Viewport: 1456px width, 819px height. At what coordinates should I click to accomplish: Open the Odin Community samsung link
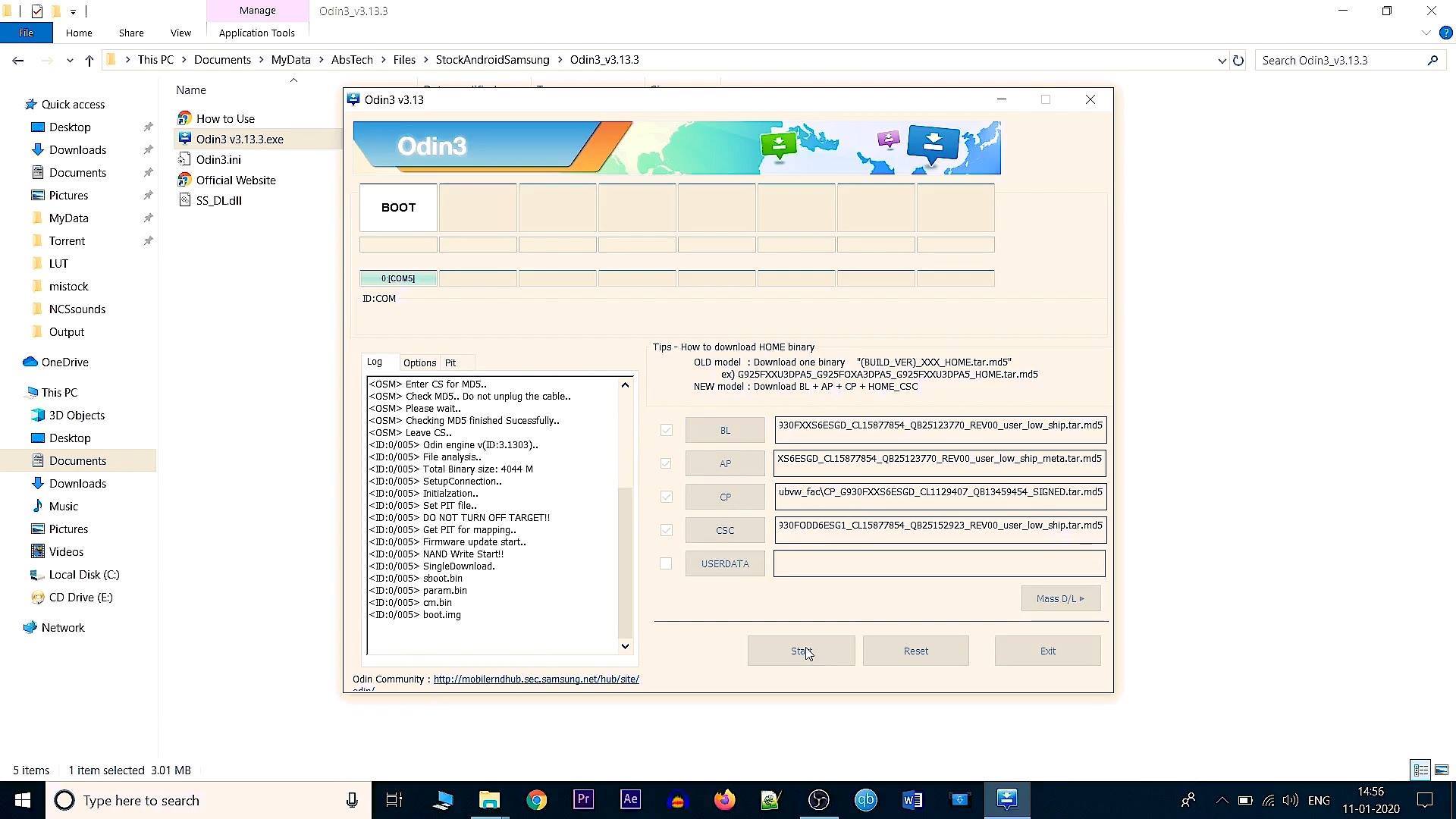pyautogui.click(x=536, y=679)
